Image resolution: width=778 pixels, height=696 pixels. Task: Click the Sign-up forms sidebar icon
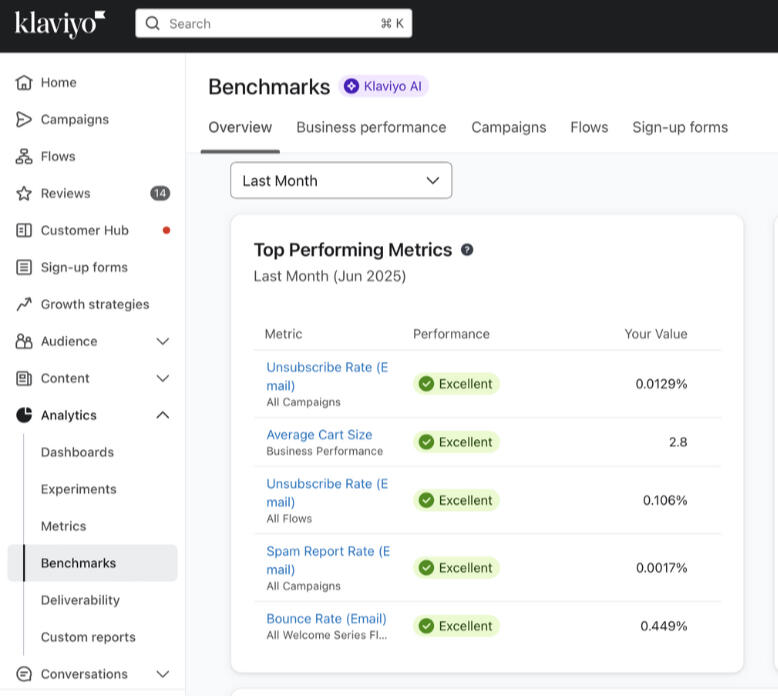tap(24, 268)
